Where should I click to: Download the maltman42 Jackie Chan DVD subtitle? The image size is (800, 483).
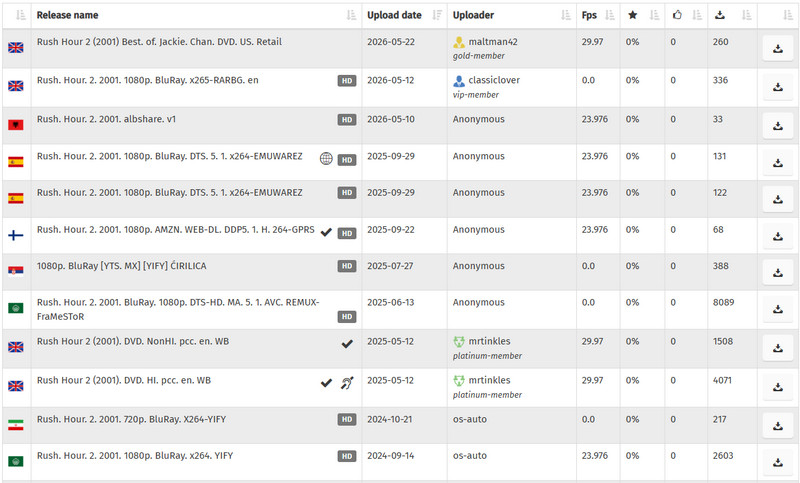click(778, 49)
